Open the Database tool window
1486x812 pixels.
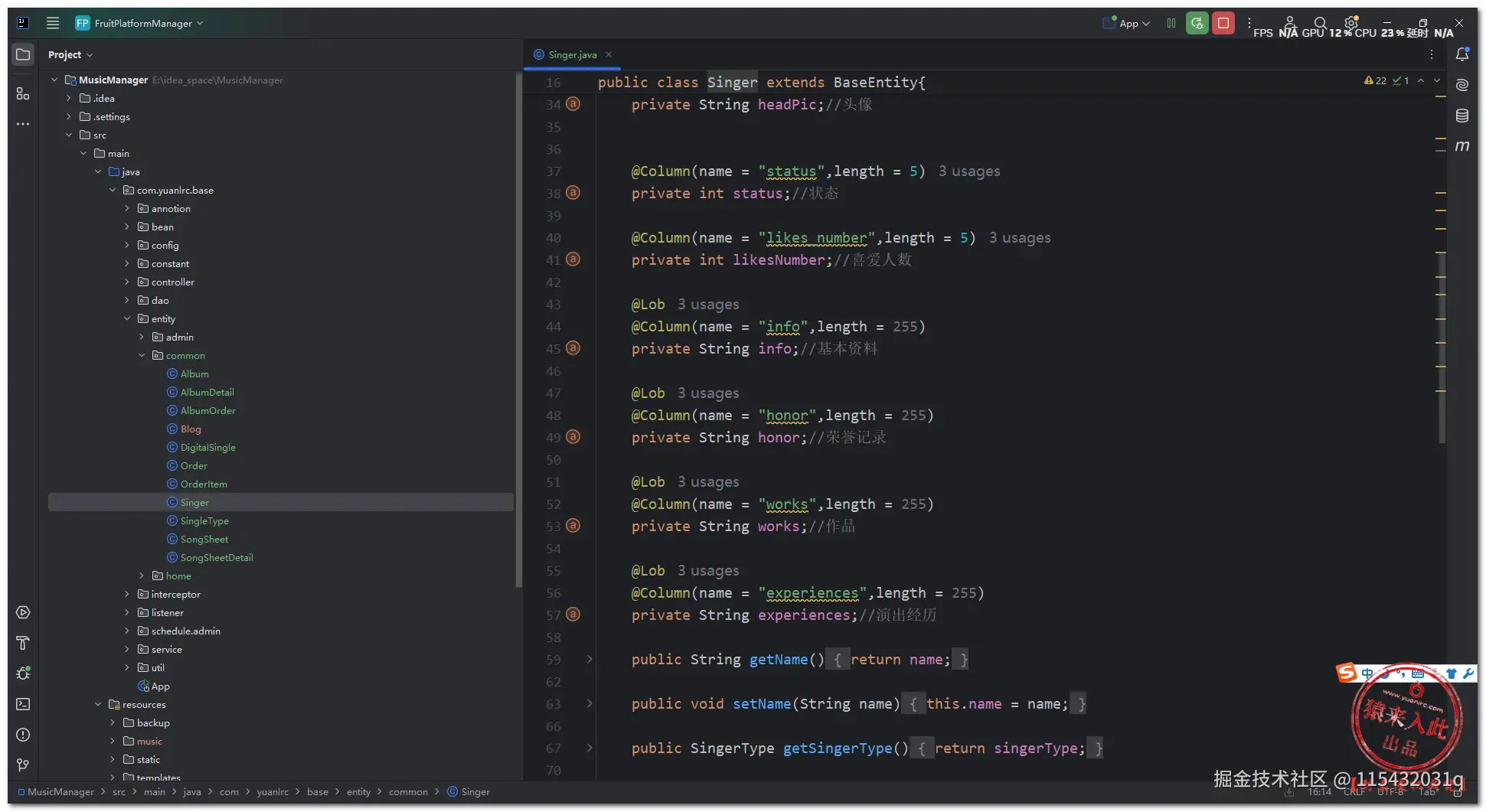[x=1462, y=116]
